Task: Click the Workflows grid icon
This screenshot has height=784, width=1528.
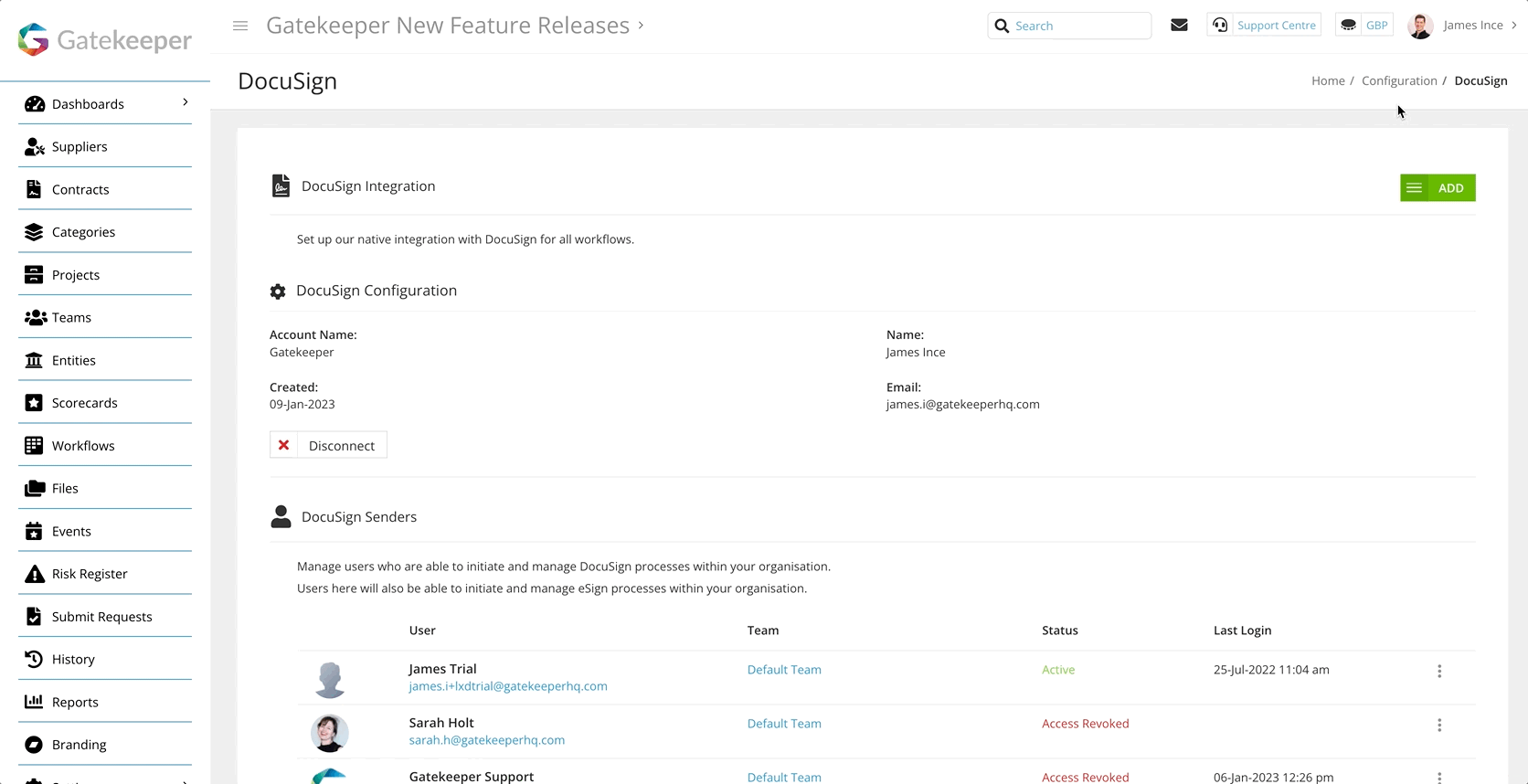Action: [x=34, y=445]
